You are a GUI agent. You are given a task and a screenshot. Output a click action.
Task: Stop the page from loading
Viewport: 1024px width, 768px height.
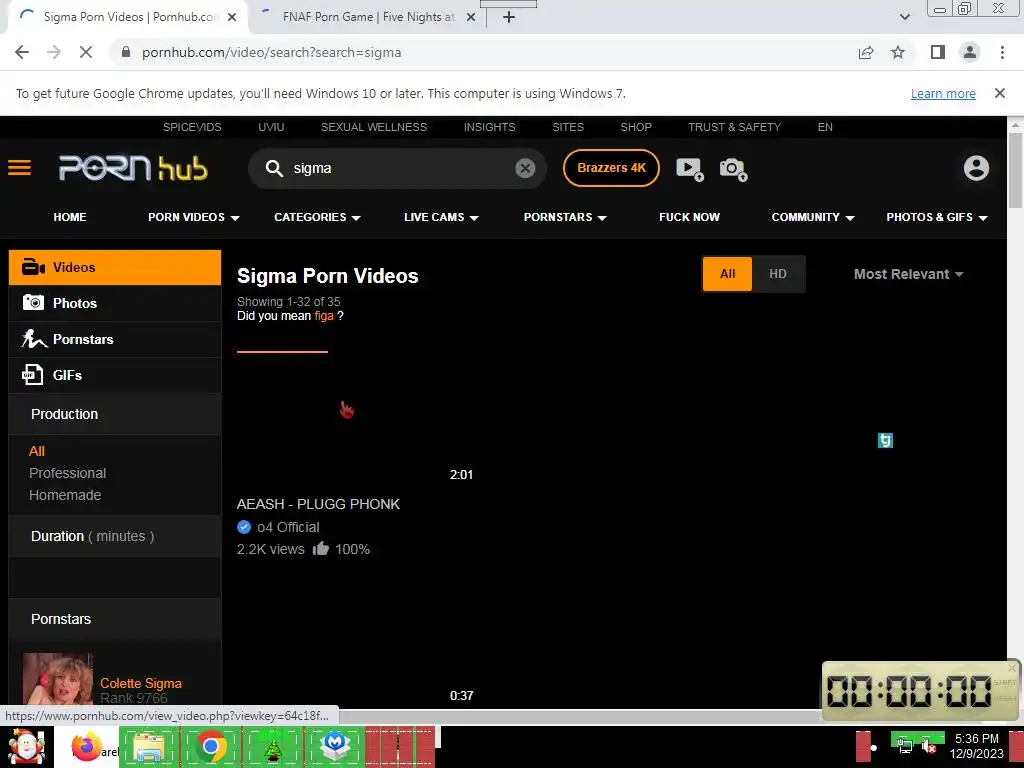86,52
